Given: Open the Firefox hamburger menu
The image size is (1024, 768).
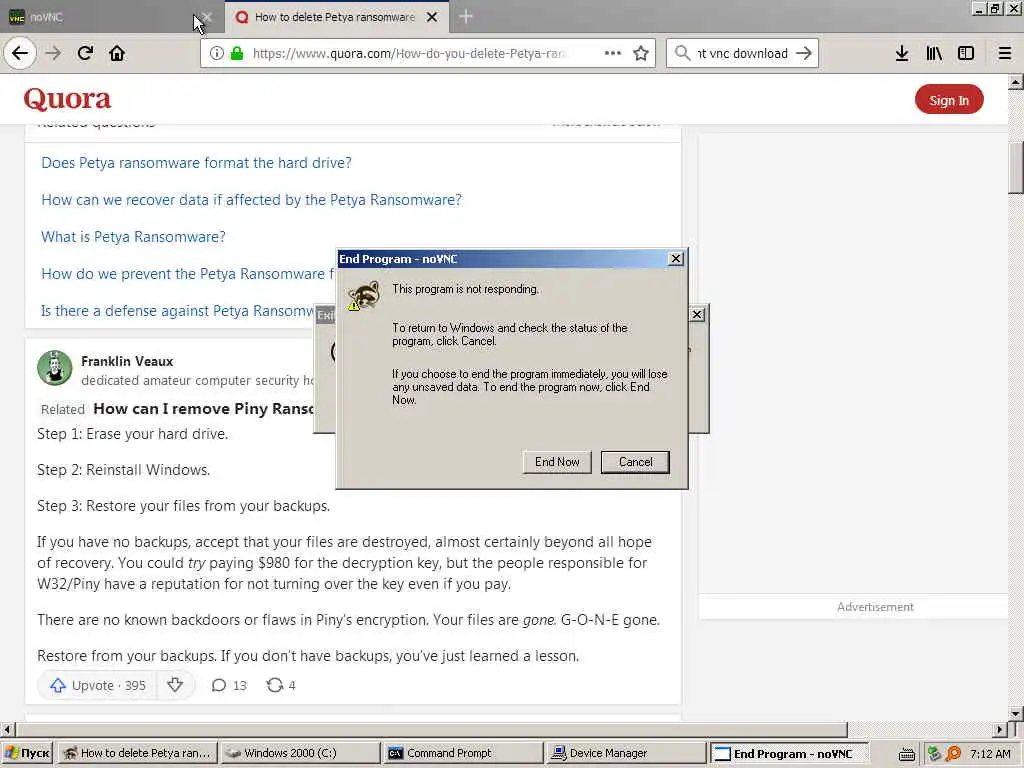Looking at the screenshot, I should point(1005,53).
